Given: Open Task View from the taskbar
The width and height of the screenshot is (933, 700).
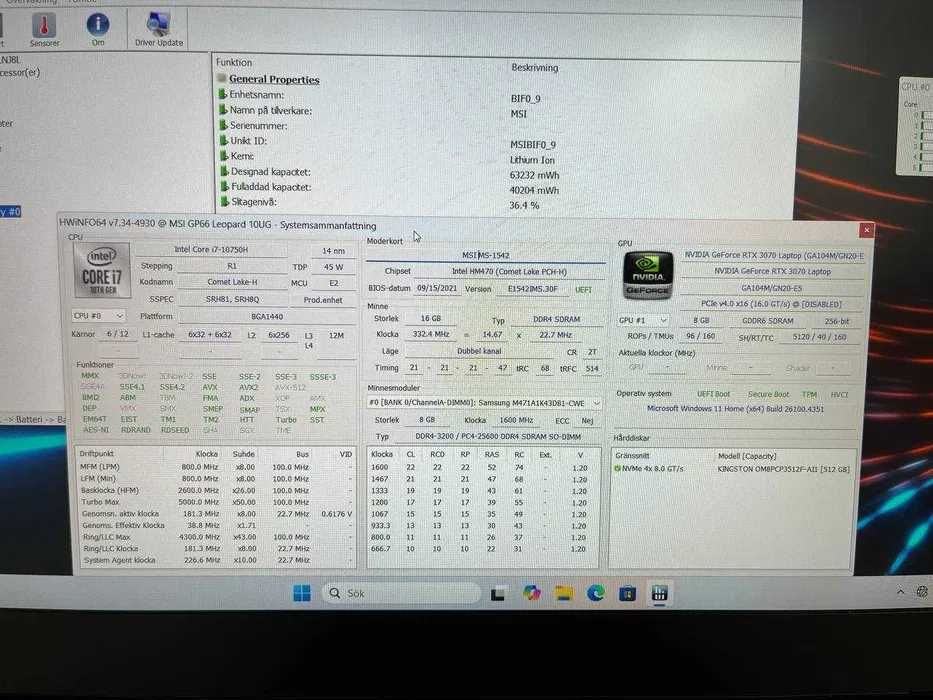Looking at the screenshot, I should pos(497,593).
